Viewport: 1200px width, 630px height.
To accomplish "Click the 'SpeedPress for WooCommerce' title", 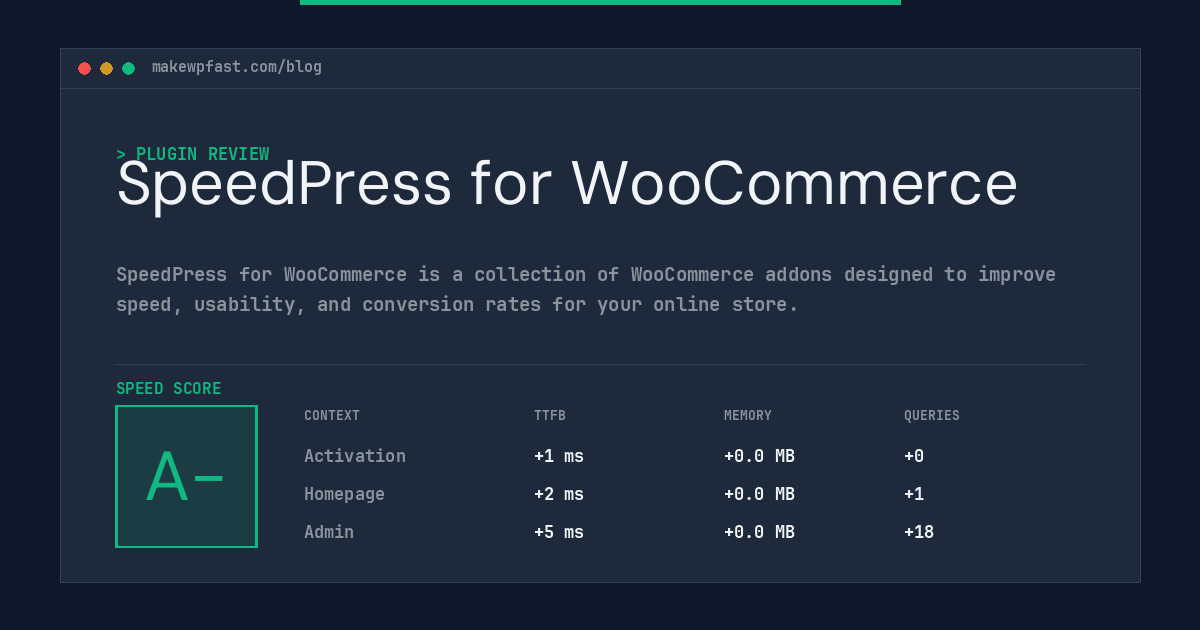I will pos(567,185).
